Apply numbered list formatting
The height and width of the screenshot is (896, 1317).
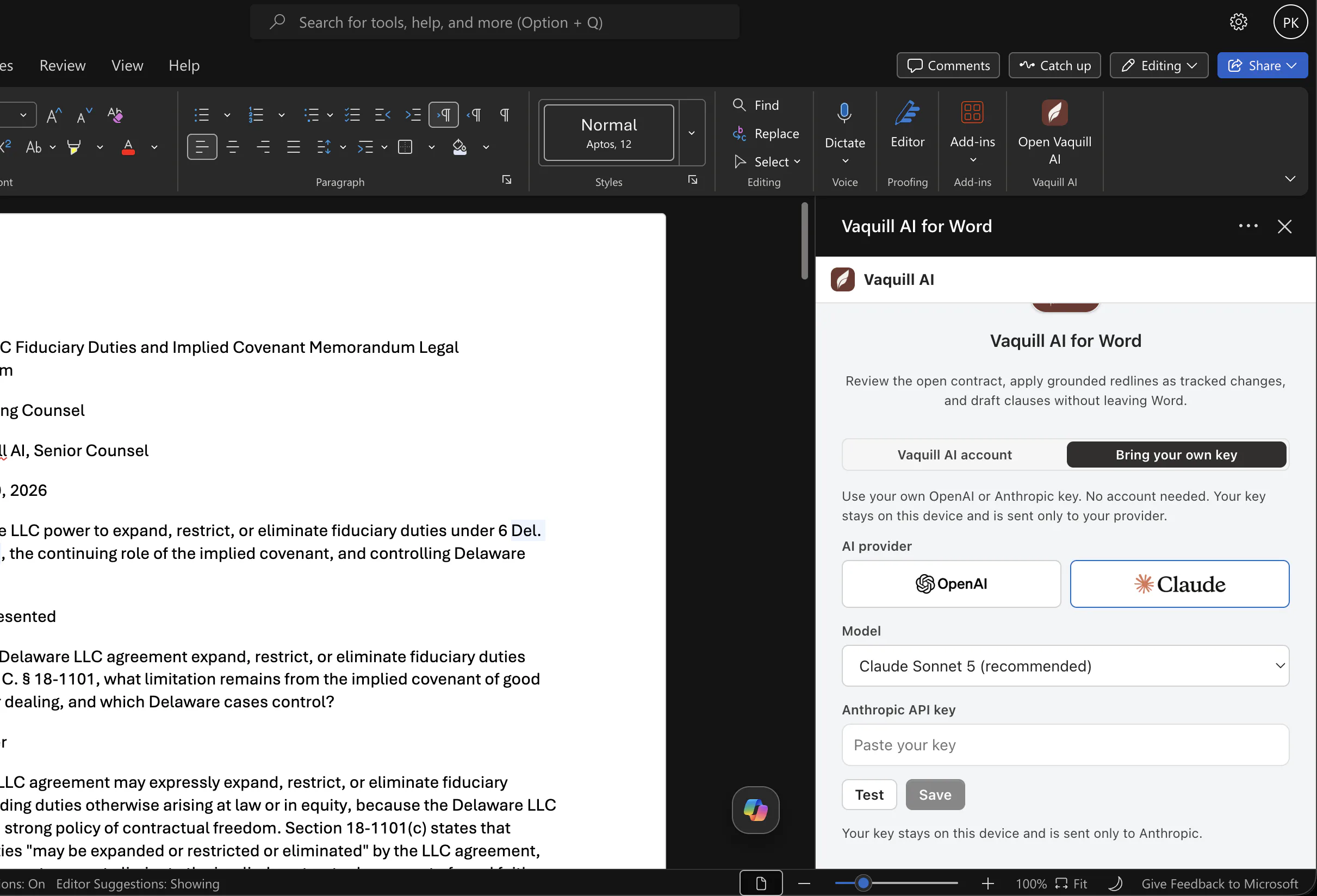coord(256,115)
